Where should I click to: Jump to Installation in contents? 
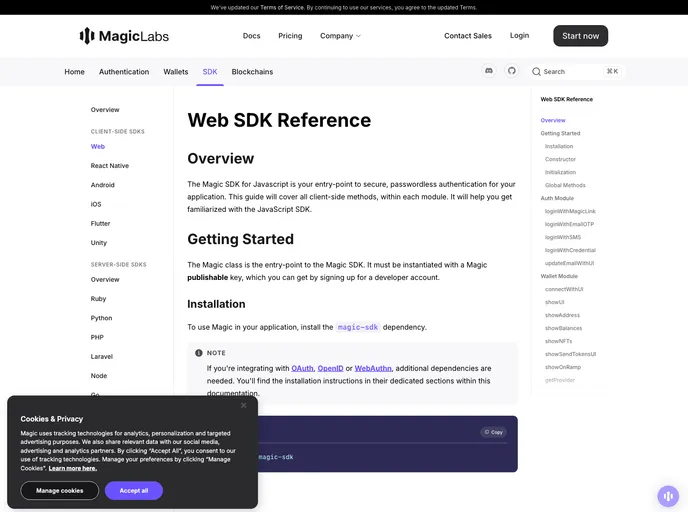point(559,147)
